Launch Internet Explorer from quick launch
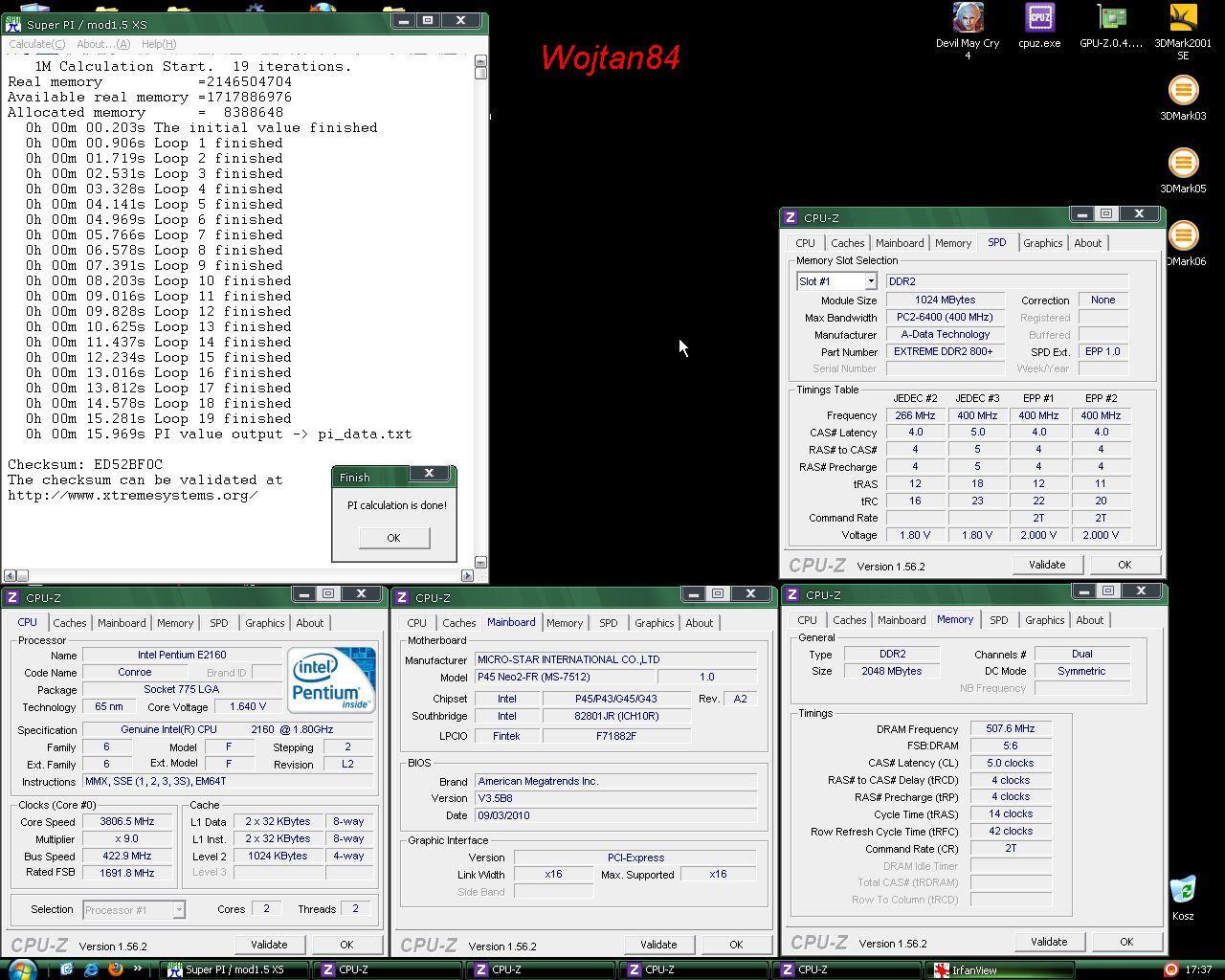The width and height of the screenshot is (1225, 980). pyautogui.click(x=91, y=969)
